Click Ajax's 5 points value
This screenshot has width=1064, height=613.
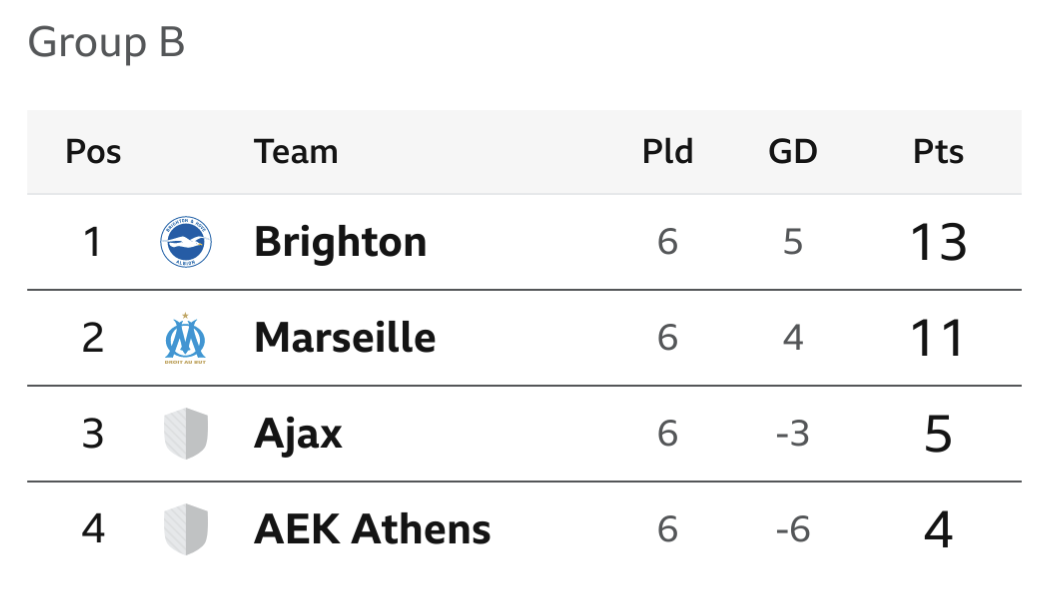click(x=938, y=434)
